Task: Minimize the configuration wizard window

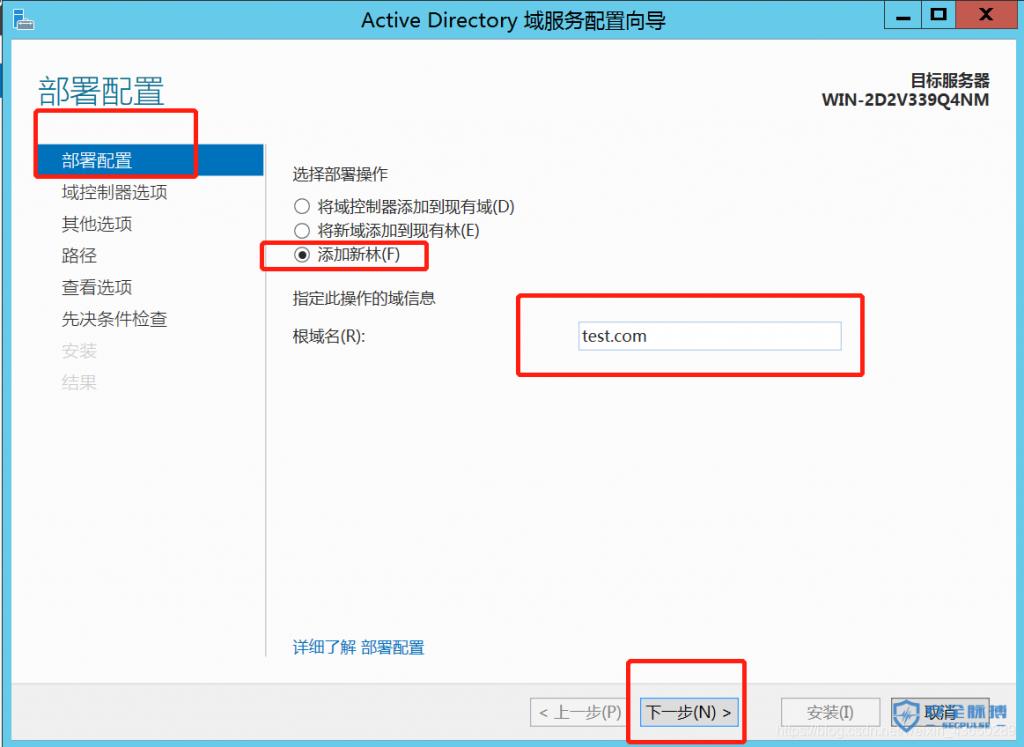Action: pyautogui.click(x=903, y=16)
